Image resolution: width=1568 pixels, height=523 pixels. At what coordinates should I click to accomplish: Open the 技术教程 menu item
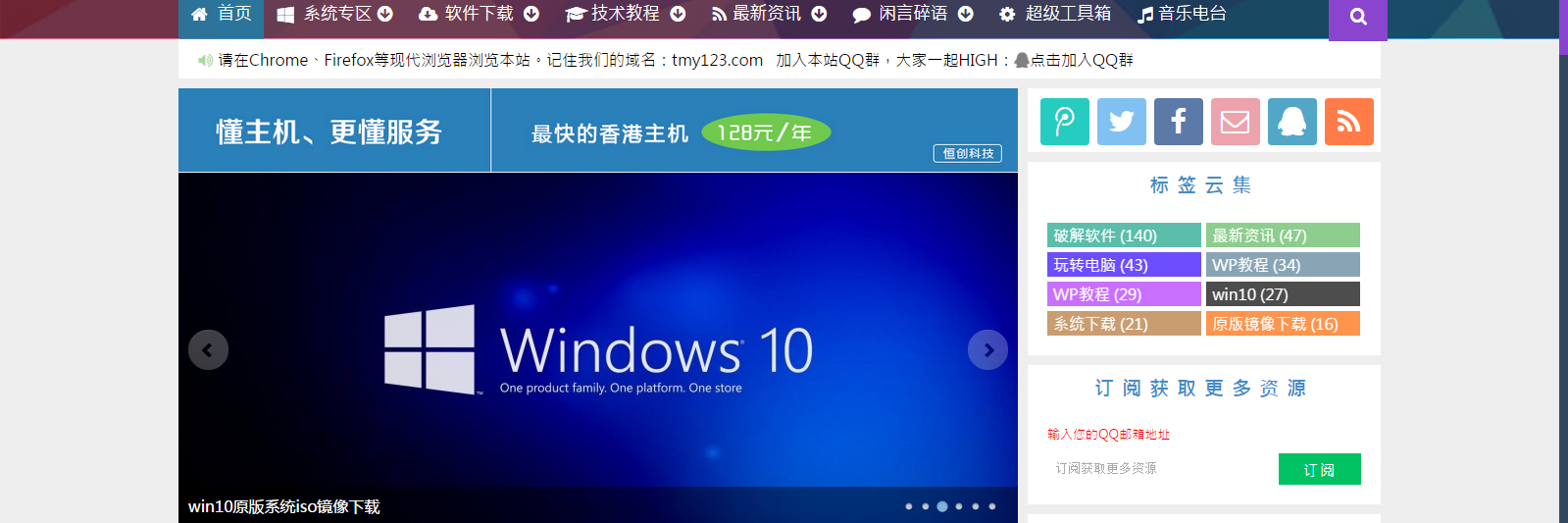tap(626, 14)
